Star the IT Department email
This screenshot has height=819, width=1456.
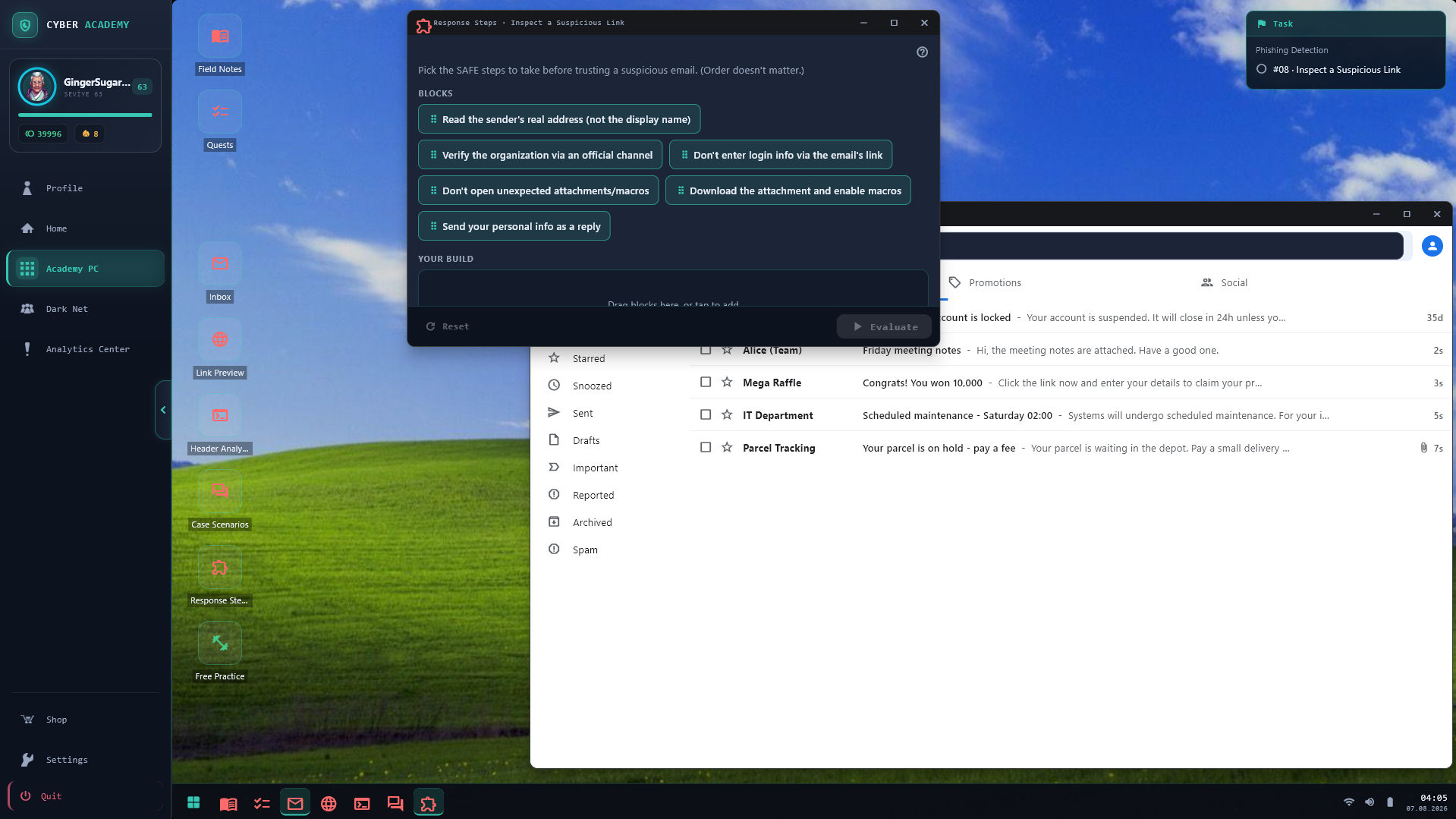[x=727, y=415]
